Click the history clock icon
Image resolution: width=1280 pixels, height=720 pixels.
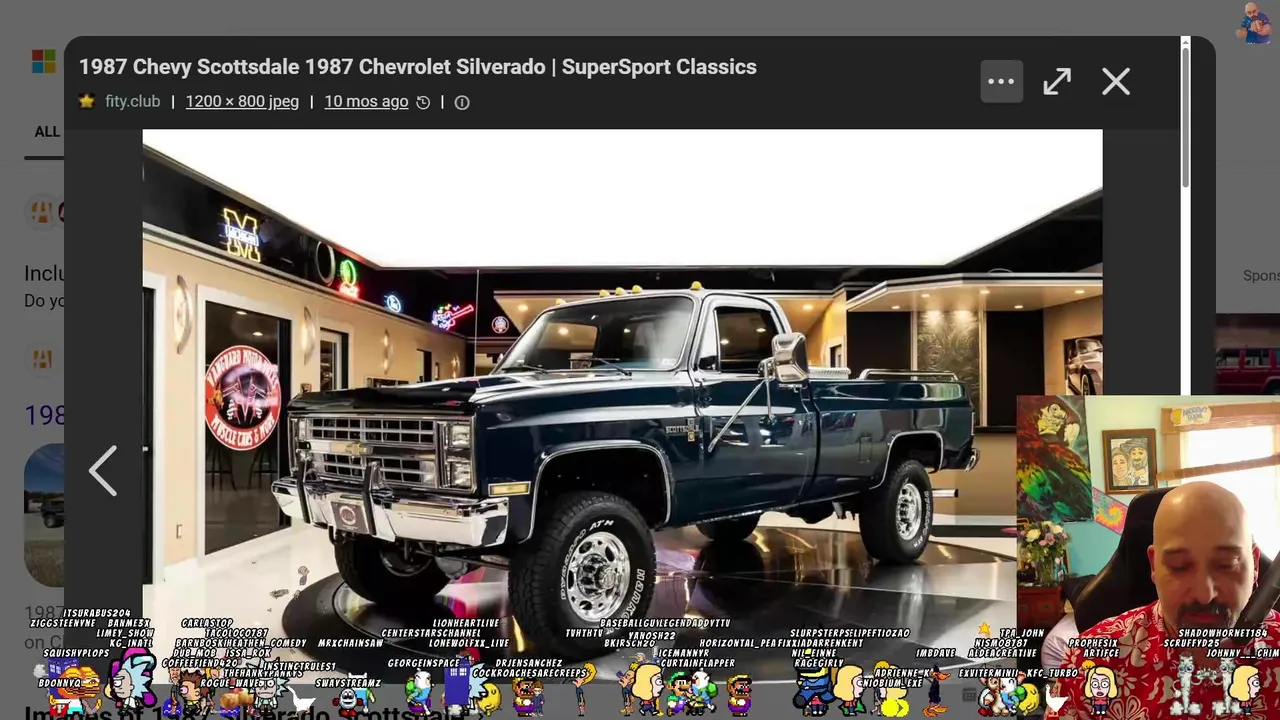click(423, 102)
